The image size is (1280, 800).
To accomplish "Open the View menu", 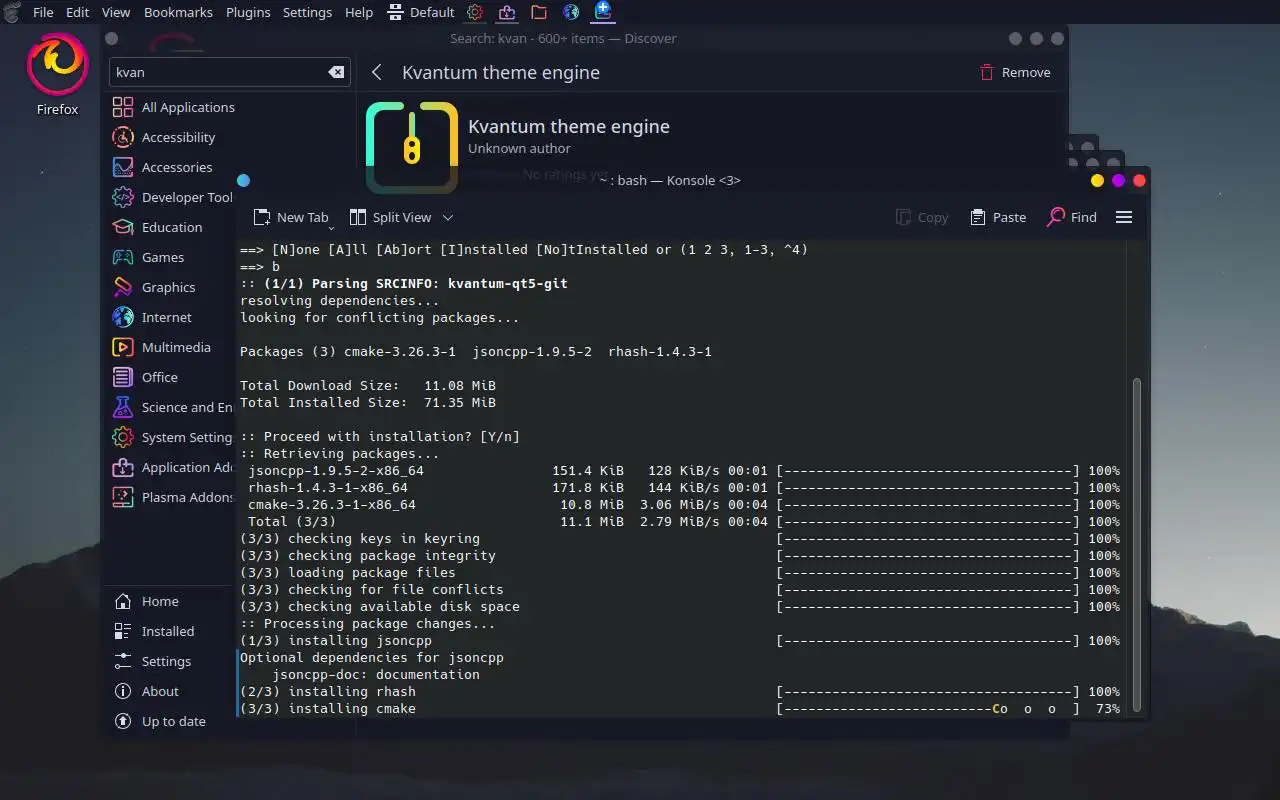I will 116,12.
